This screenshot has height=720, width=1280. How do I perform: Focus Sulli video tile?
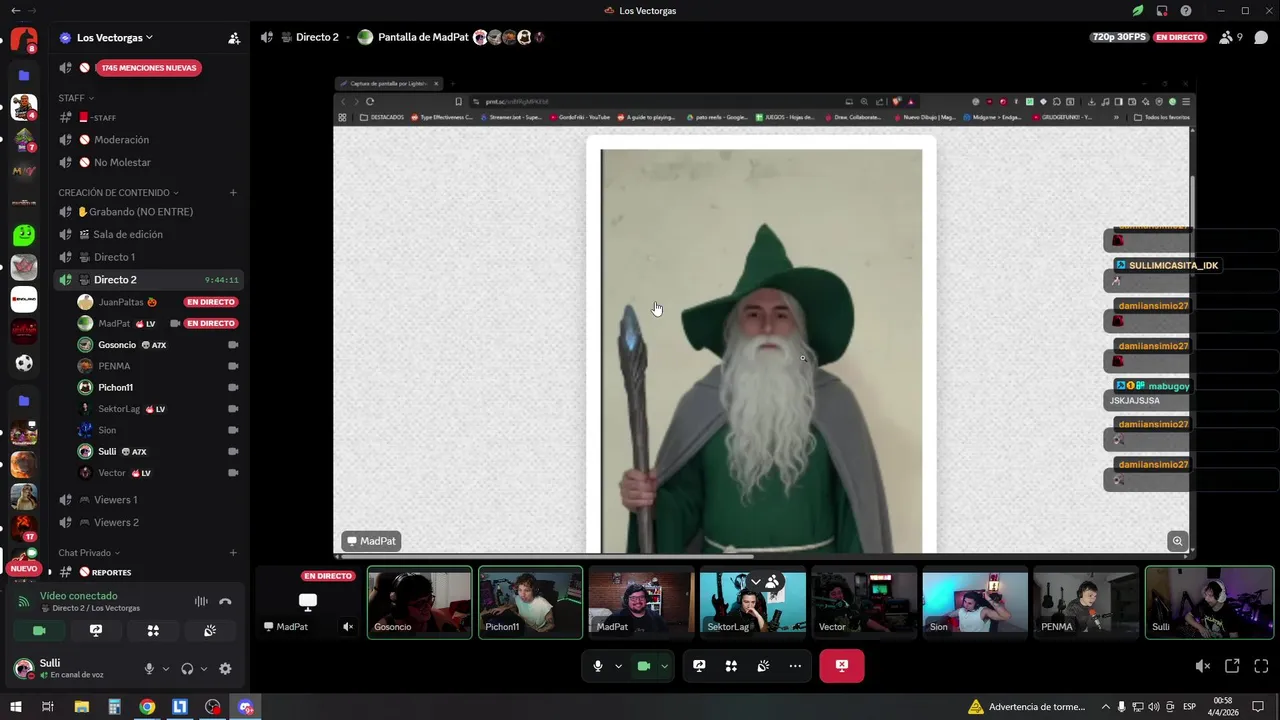point(1209,603)
